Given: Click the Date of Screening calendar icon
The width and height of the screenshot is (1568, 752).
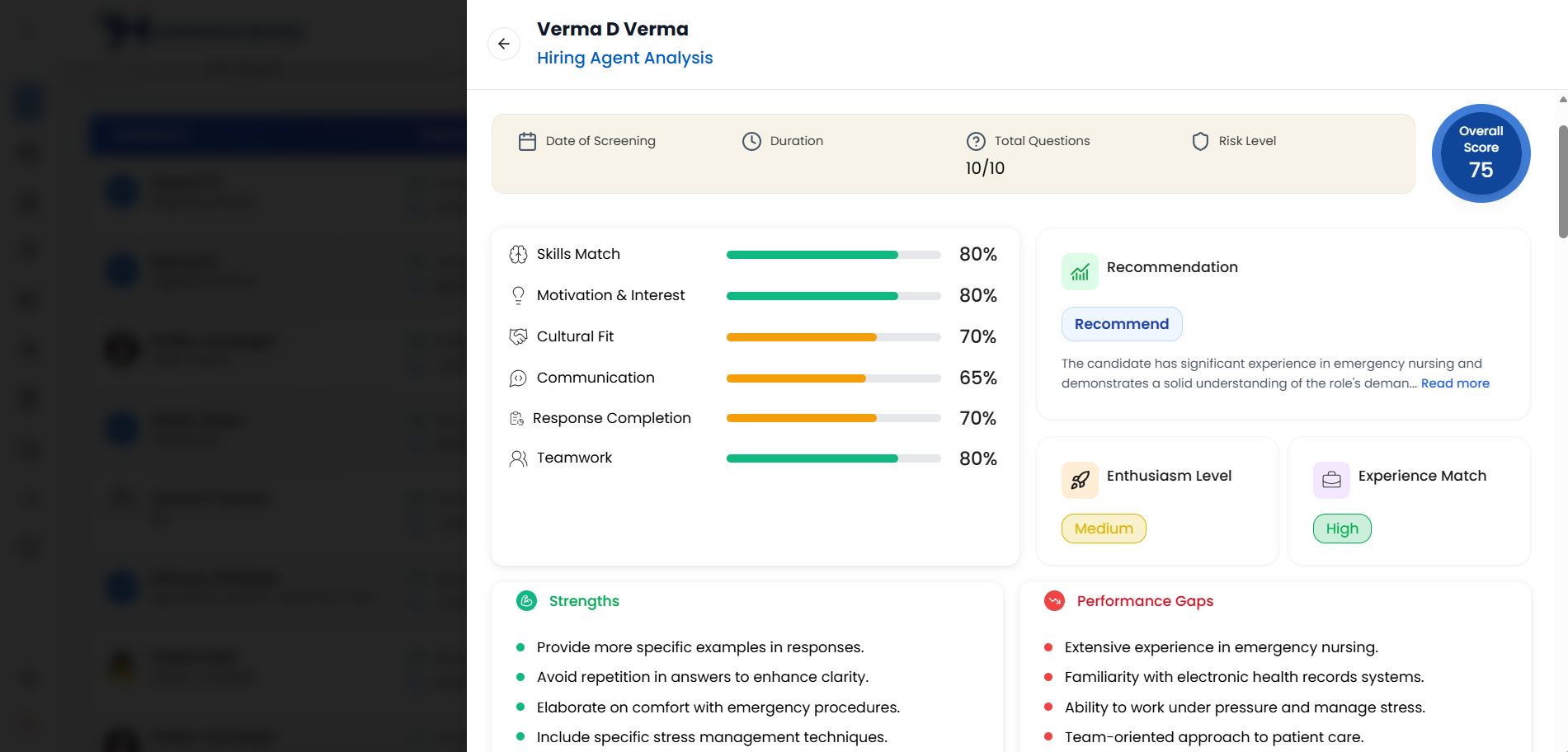Looking at the screenshot, I should tap(527, 142).
